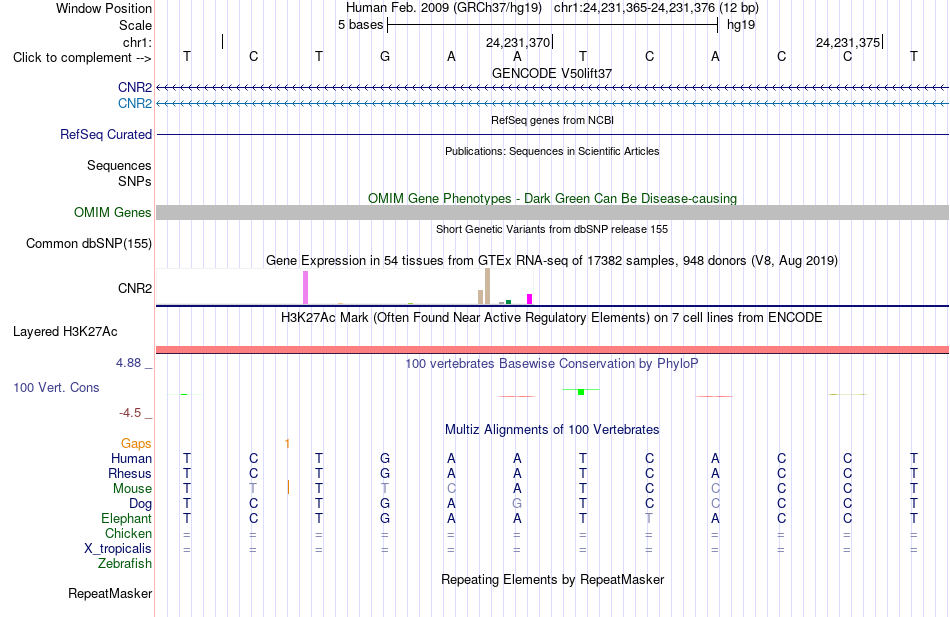Select the Human alignment row label
This screenshot has height=617, width=950.
pyautogui.click(x=131, y=459)
